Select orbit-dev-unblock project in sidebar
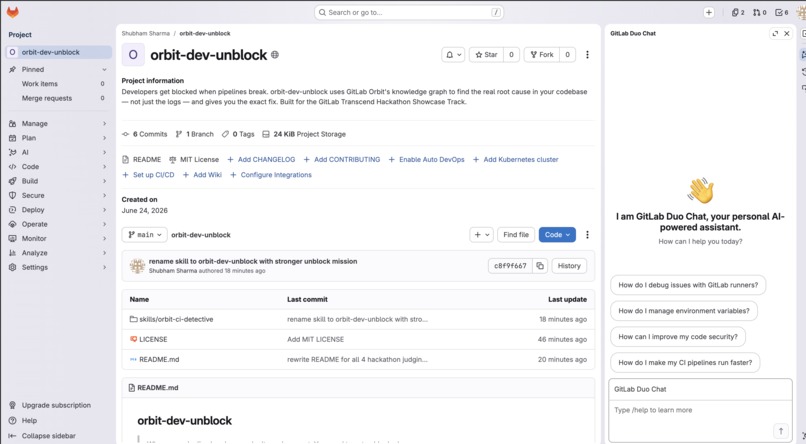The height and width of the screenshot is (444, 806). (58, 52)
